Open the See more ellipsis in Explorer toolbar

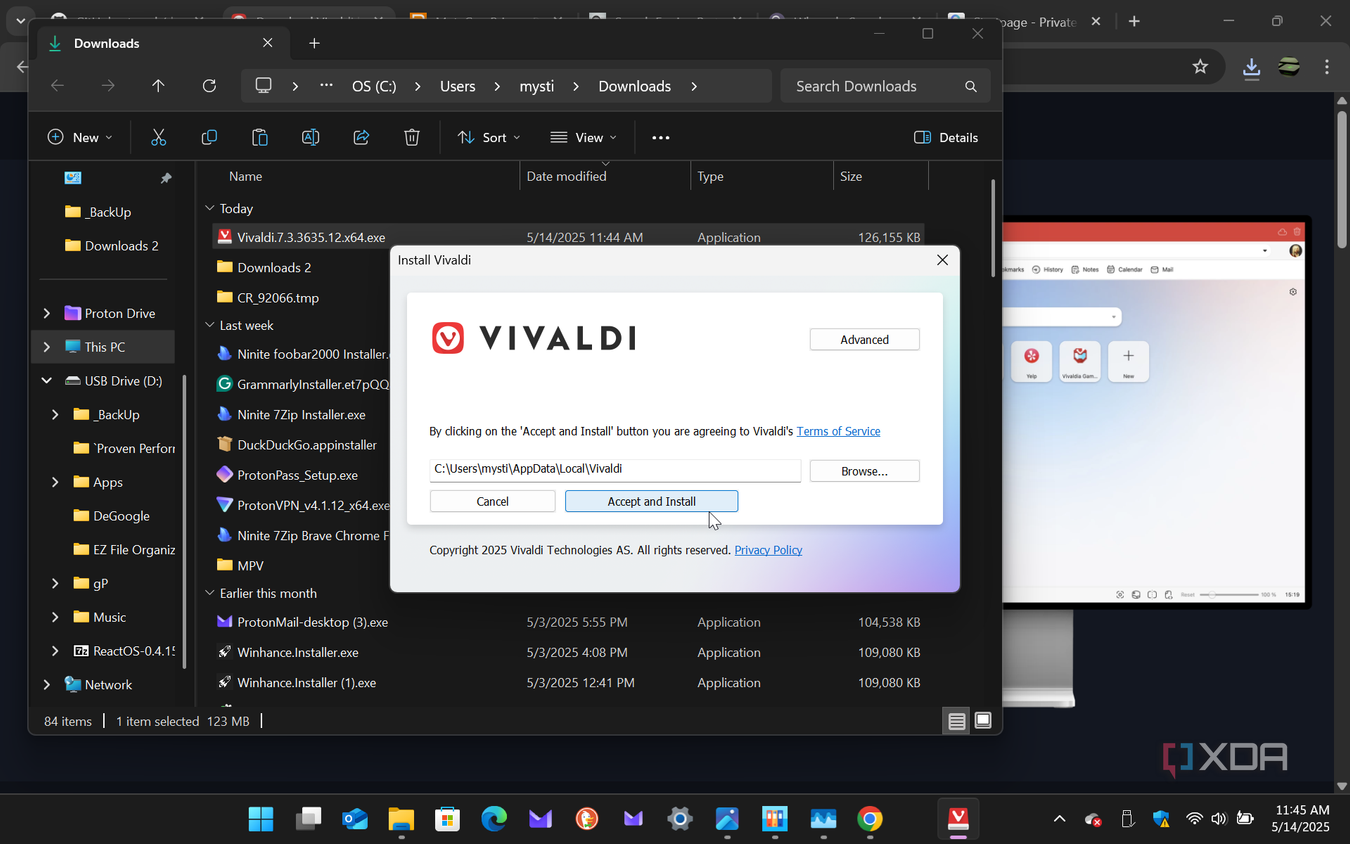[661, 137]
